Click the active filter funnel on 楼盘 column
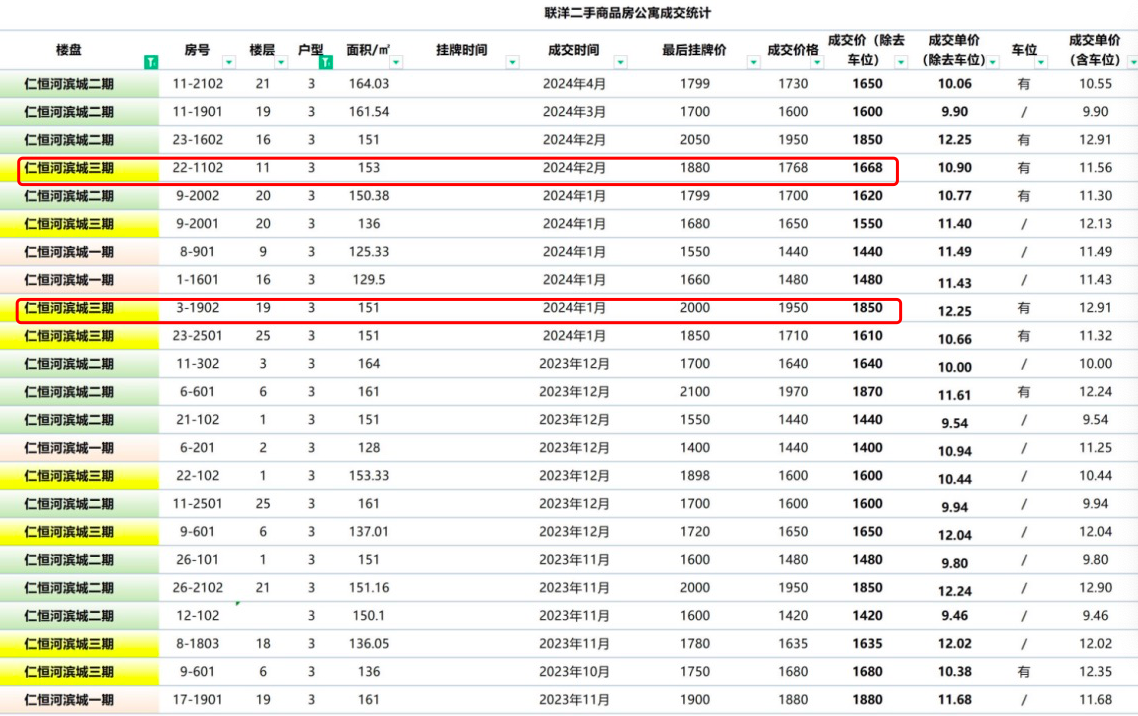Viewport: 1138px width, 716px height. [x=151, y=60]
